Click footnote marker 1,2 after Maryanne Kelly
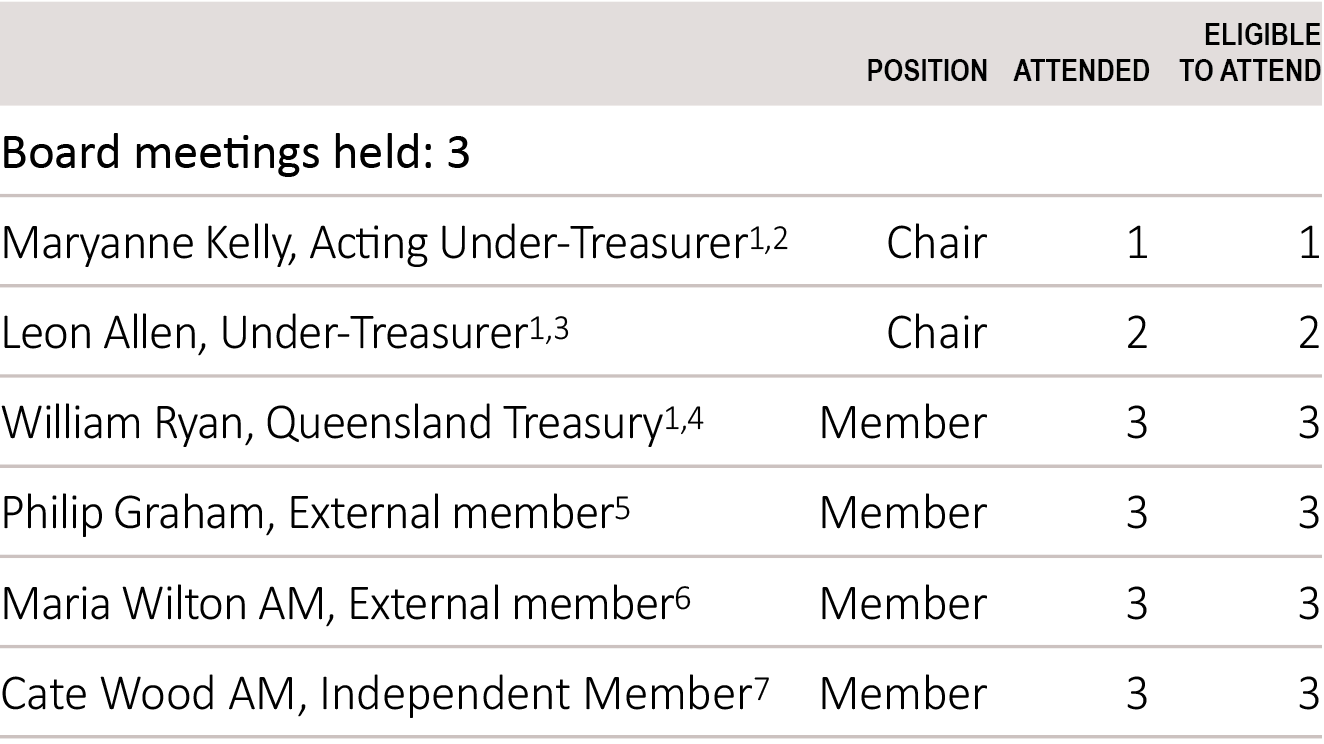This screenshot has height=744, width=1324. click(768, 238)
